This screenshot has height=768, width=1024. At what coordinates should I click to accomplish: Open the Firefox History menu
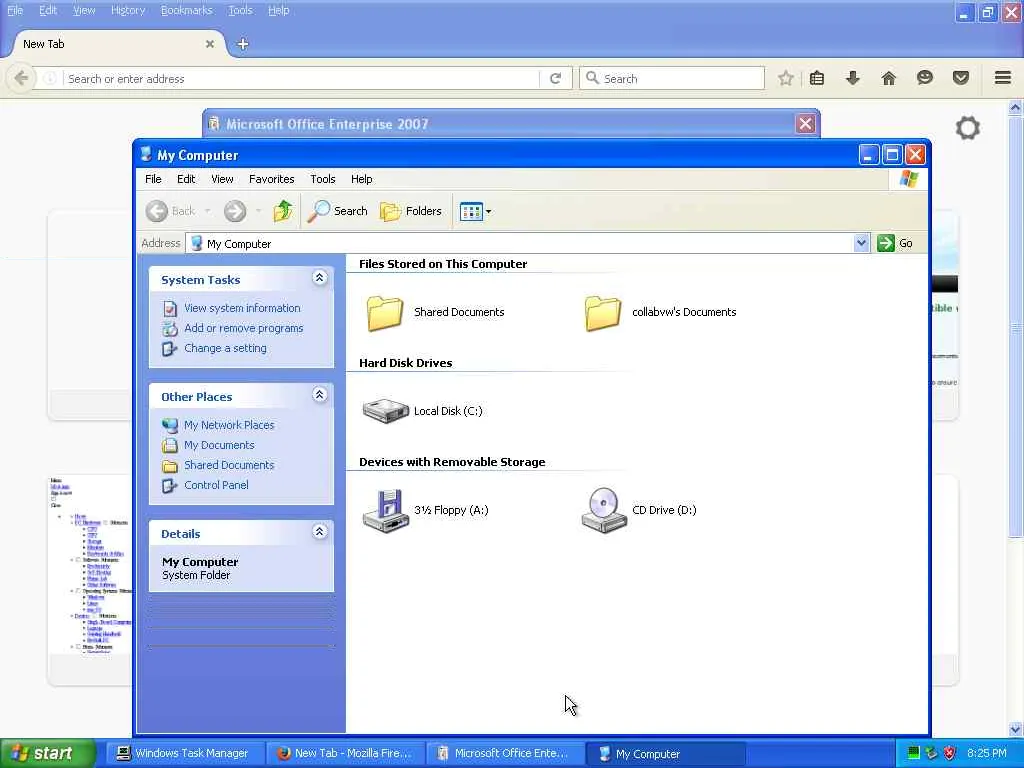[x=128, y=10]
